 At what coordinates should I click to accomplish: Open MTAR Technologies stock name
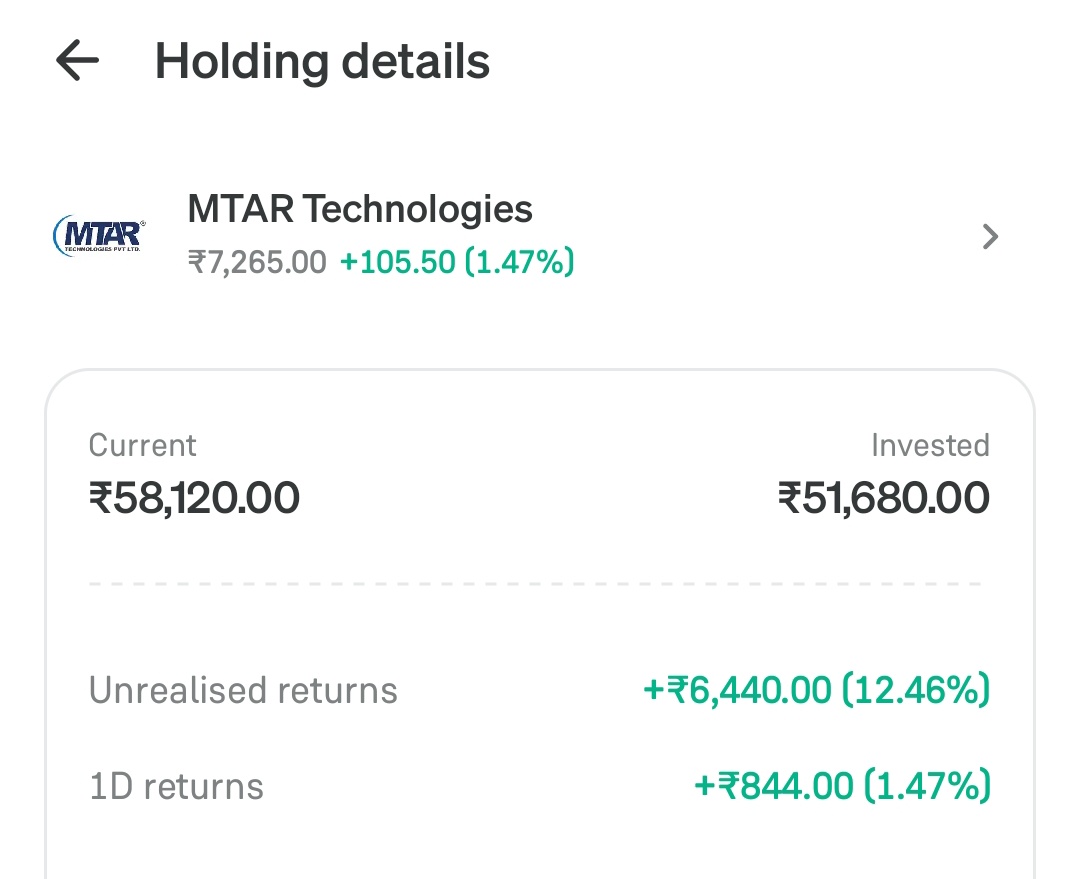[x=360, y=209]
